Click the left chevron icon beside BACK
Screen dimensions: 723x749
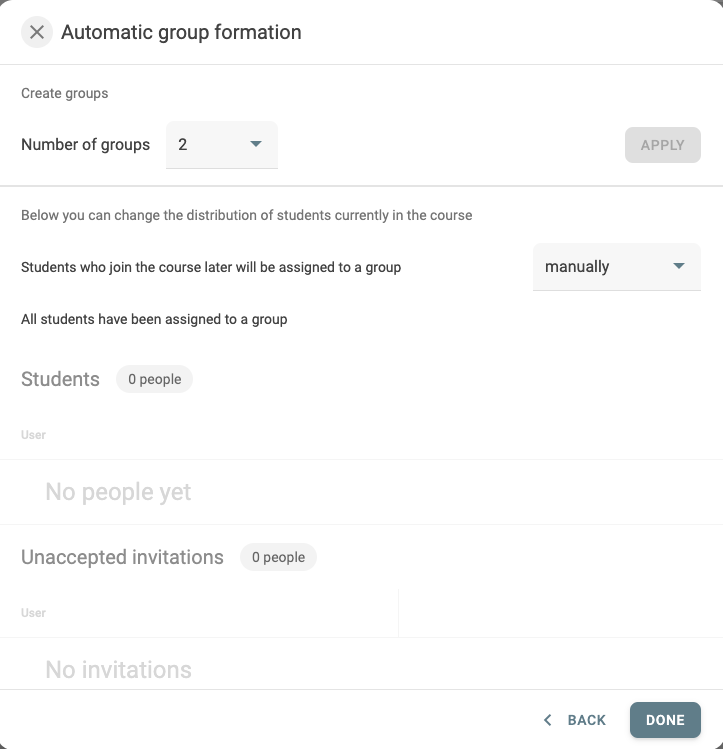[548, 720]
